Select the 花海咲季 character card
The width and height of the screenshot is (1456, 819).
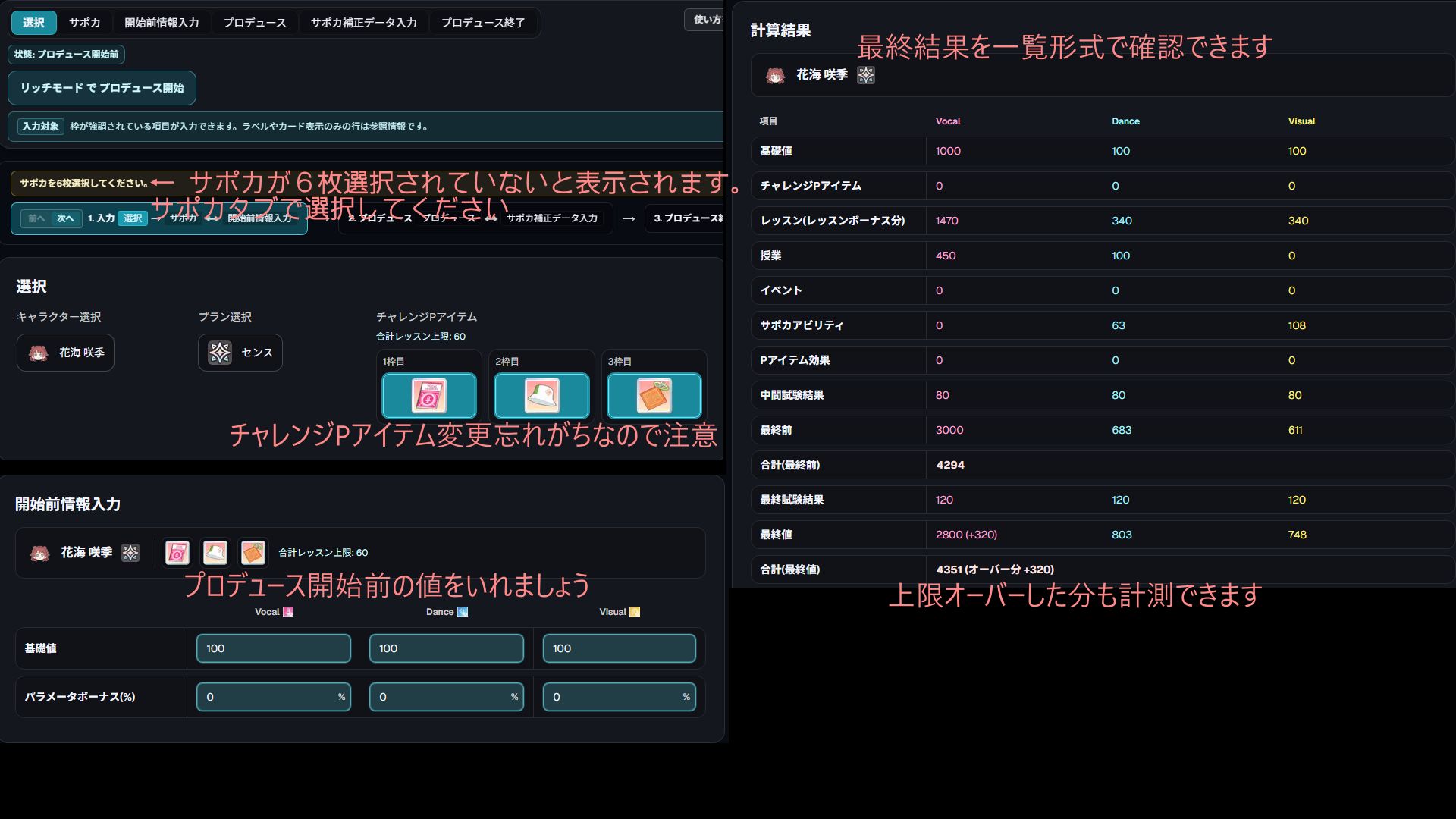64,352
